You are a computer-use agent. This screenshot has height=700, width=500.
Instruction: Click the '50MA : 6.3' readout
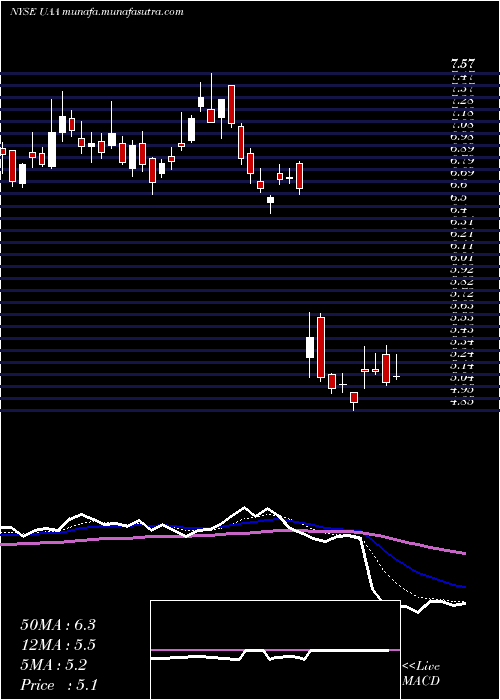point(58,625)
